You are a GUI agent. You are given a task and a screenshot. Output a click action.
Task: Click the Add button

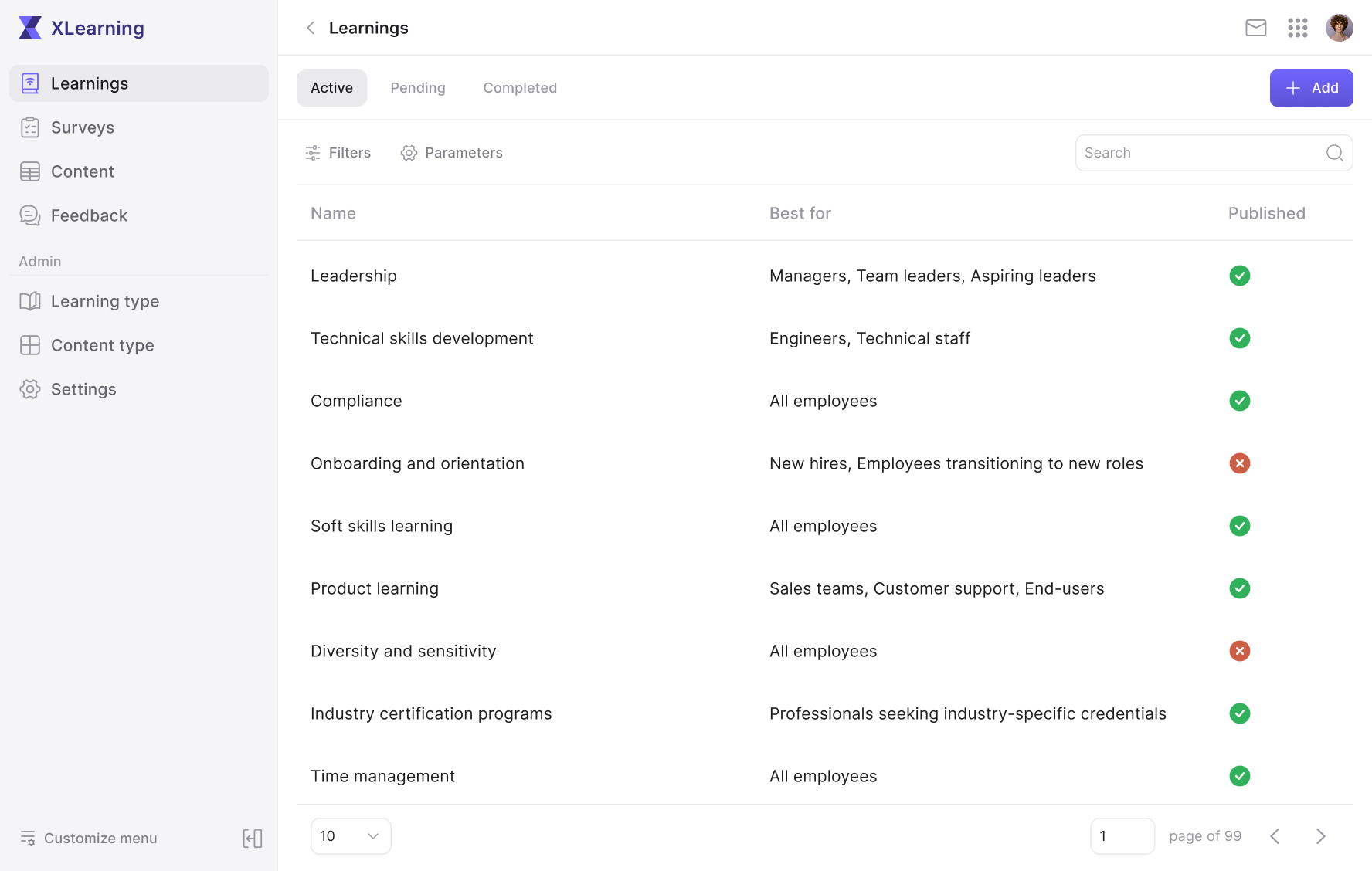point(1312,88)
